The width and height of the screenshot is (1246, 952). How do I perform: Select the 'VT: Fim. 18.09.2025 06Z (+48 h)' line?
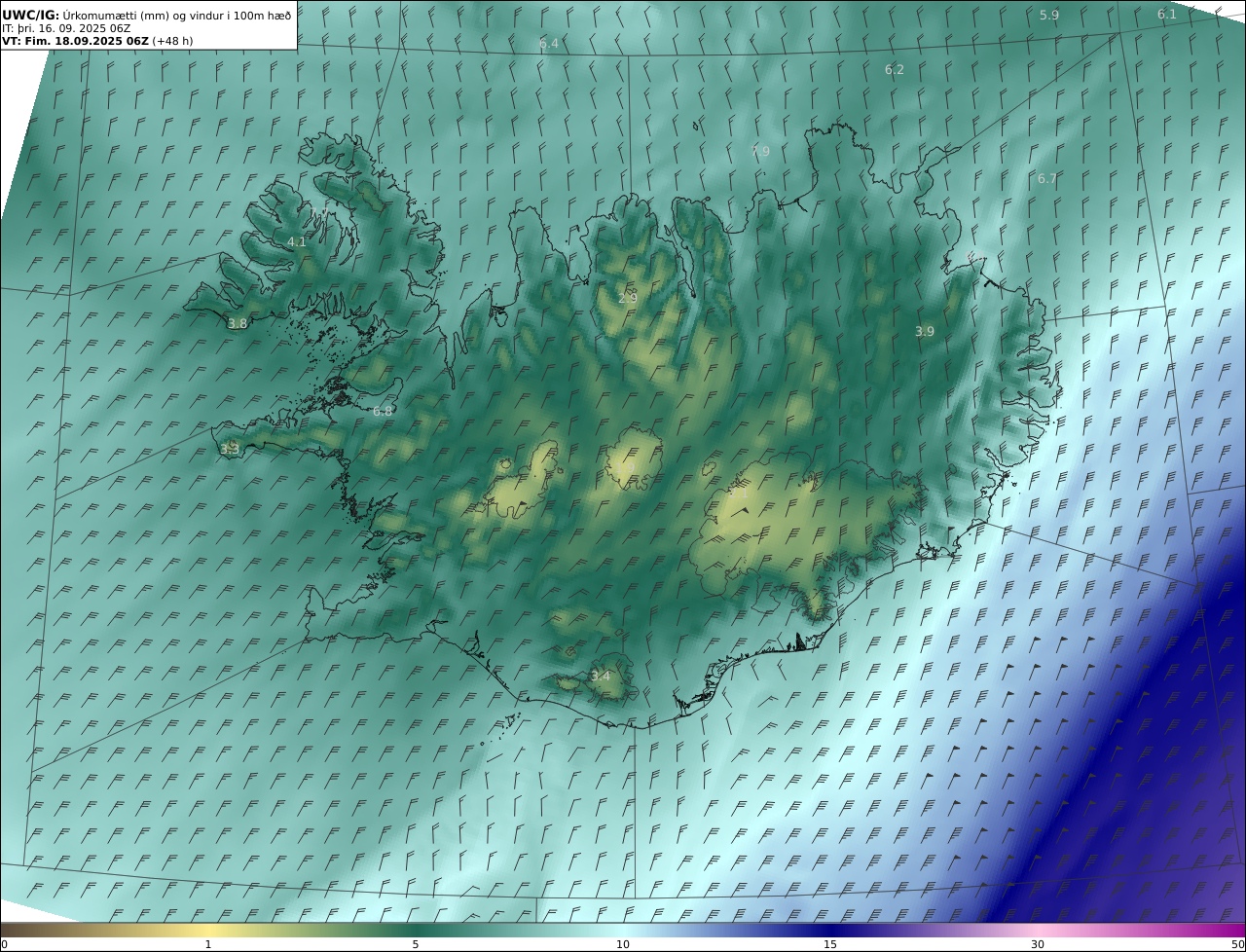97,41
